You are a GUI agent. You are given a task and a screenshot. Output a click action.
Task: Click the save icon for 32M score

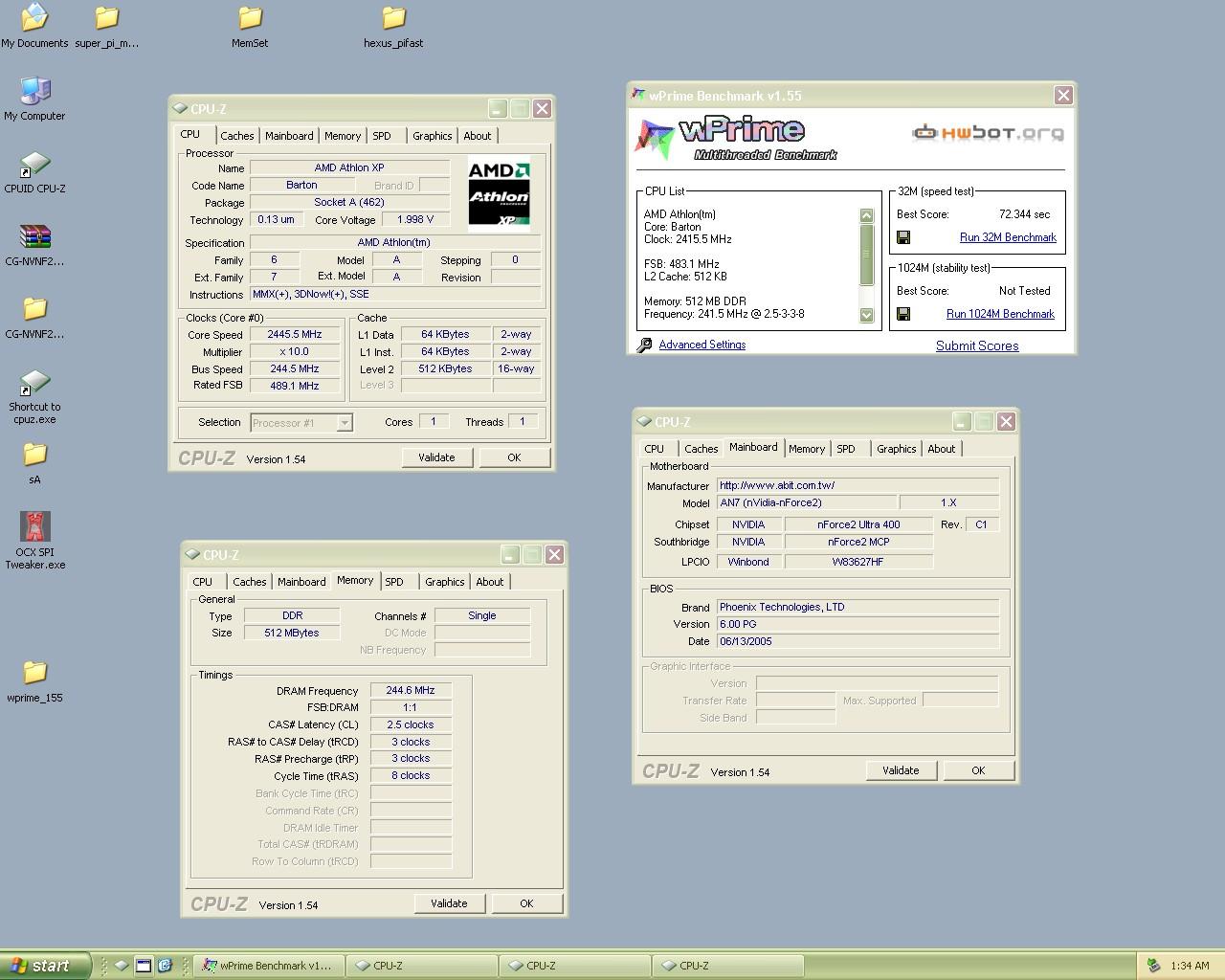[x=903, y=237]
